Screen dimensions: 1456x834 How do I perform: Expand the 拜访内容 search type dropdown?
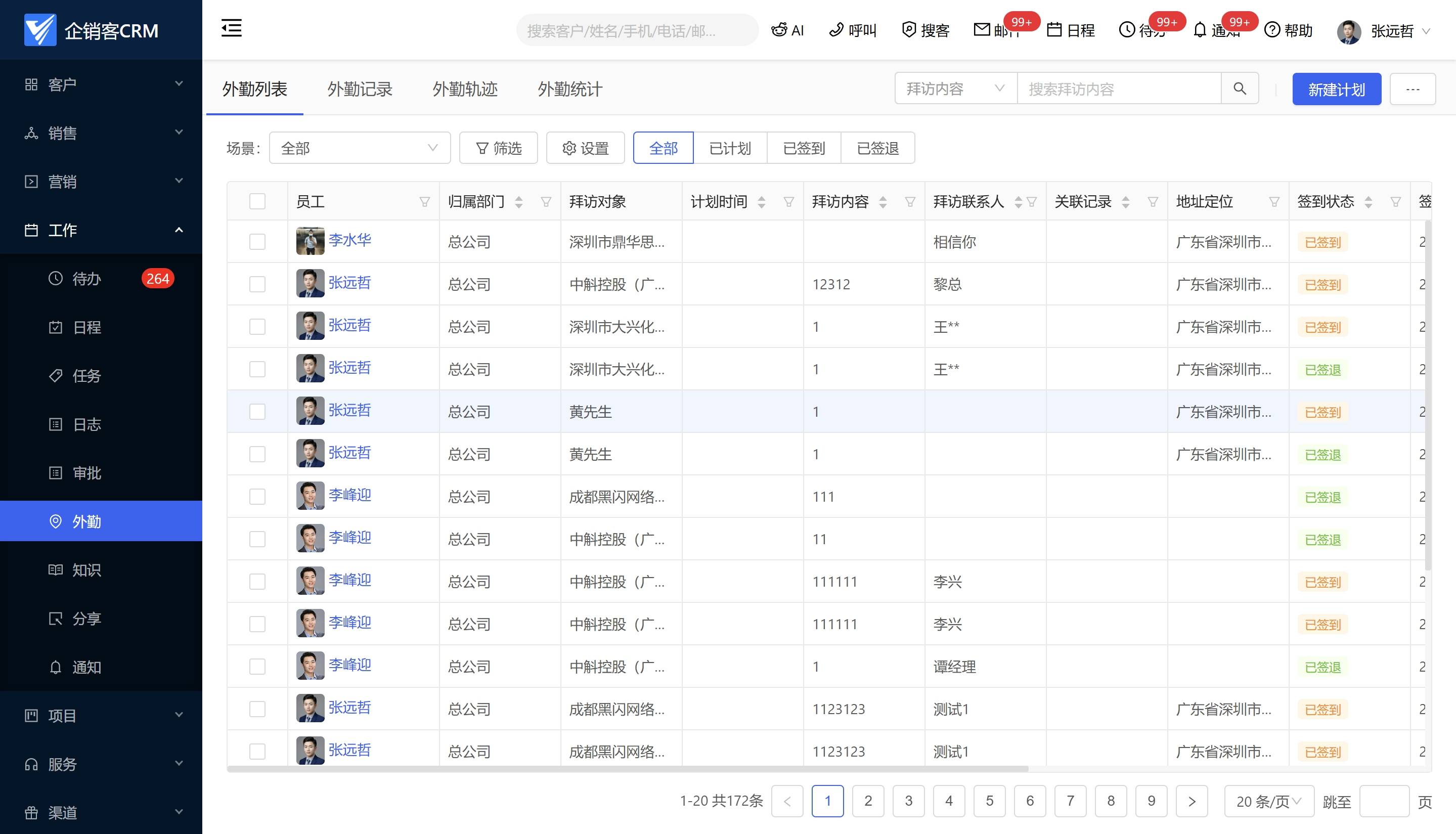pyautogui.click(x=954, y=88)
